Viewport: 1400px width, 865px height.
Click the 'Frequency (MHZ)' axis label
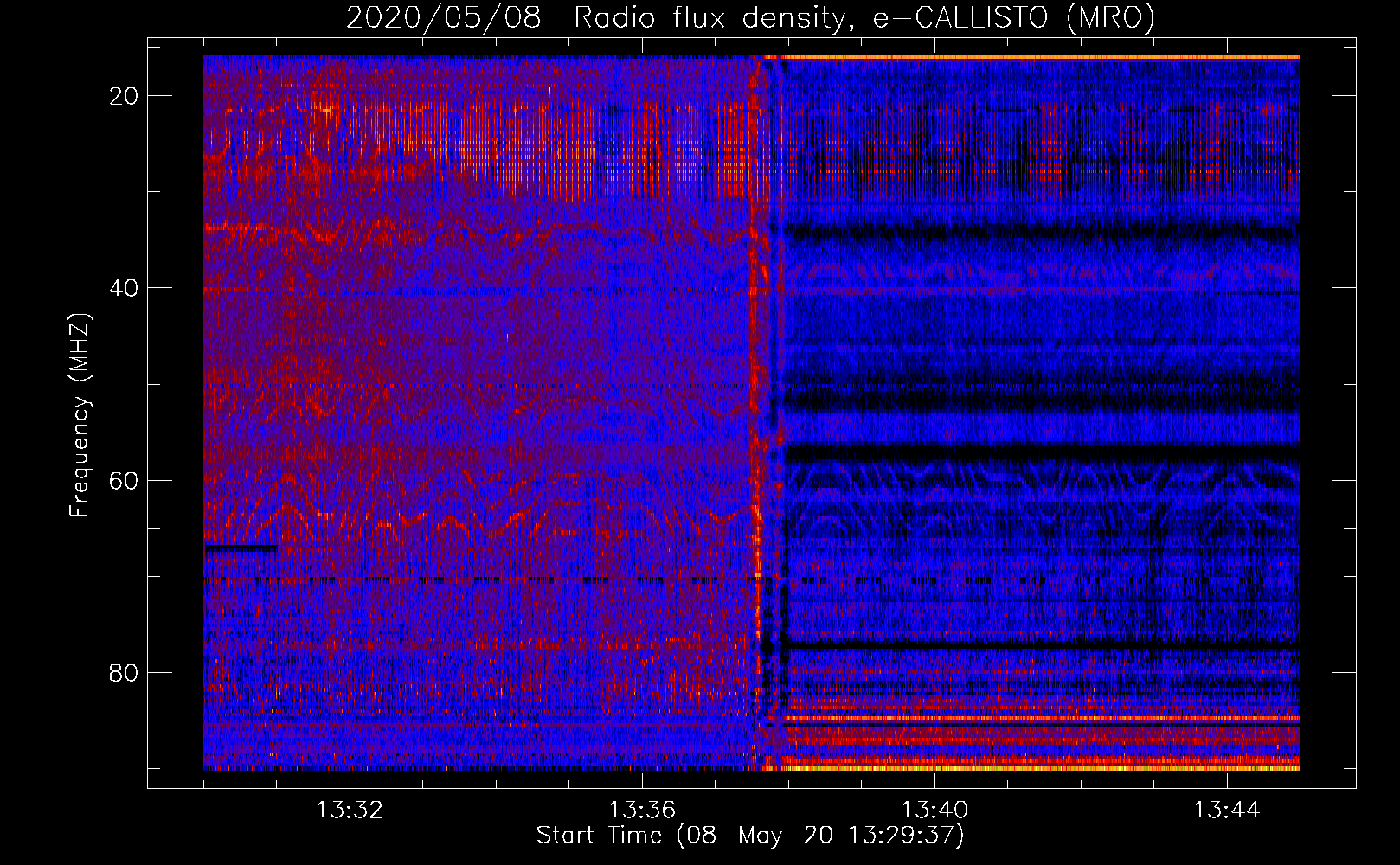coord(80,414)
